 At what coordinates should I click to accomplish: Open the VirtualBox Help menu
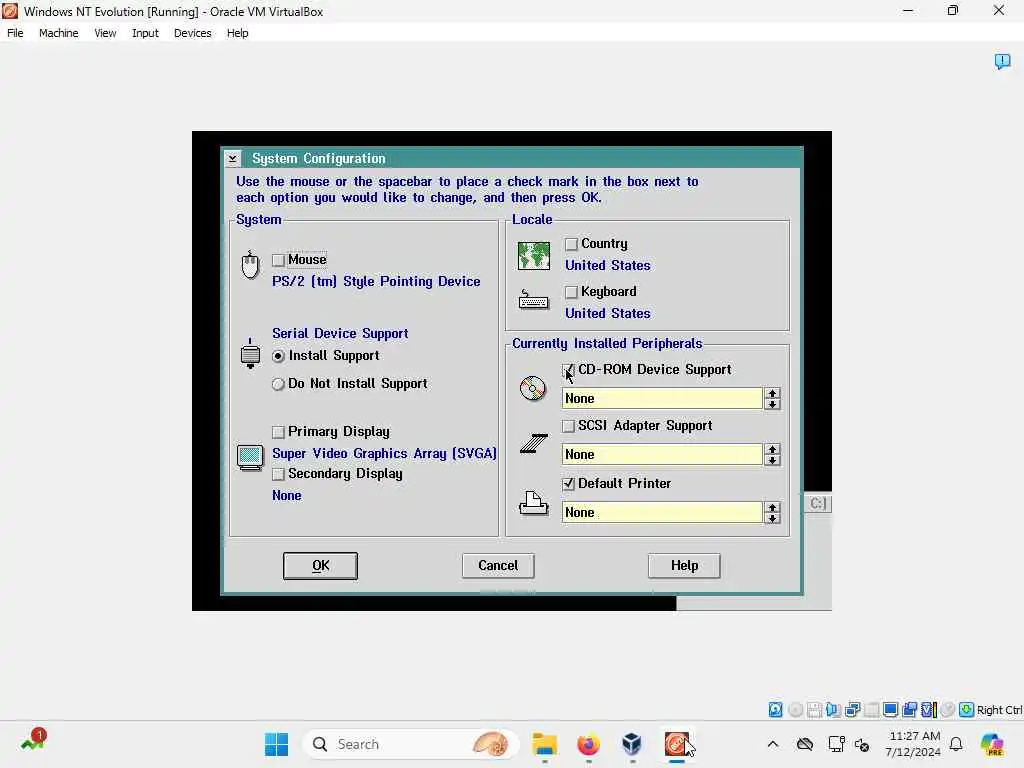coord(238,33)
